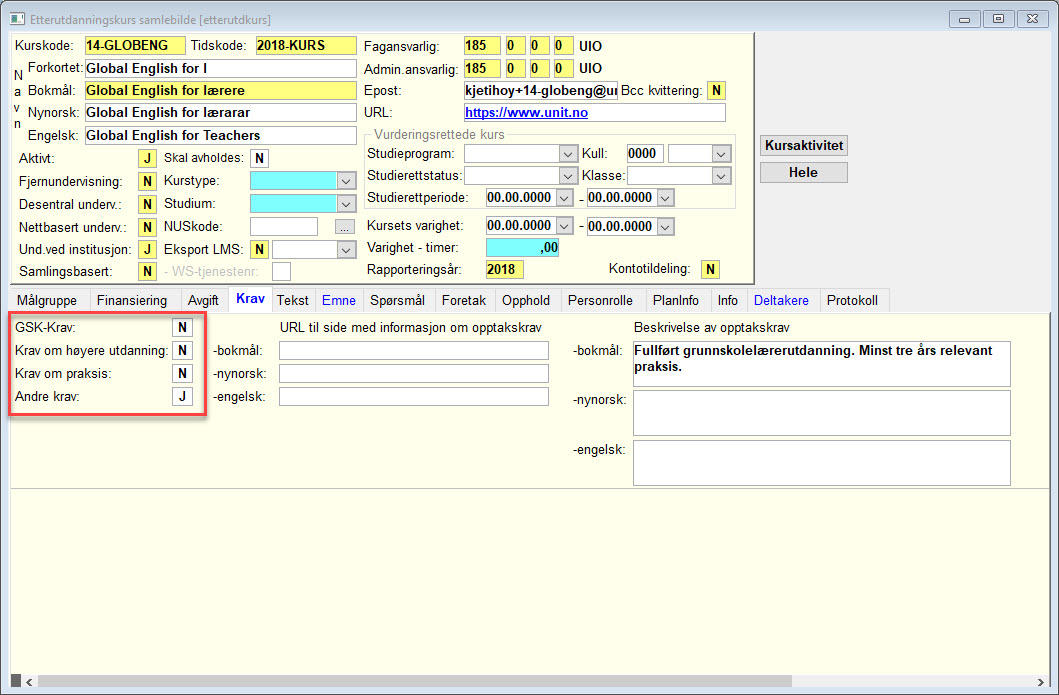Open the Kurstype dropdown
The width and height of the screenshot is (1059, 695).
tap(346, 181)
